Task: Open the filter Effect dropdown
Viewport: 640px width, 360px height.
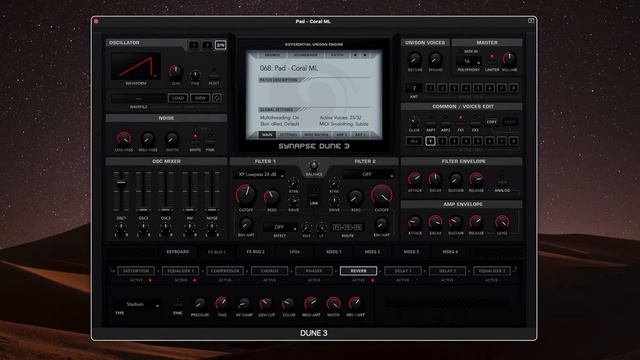Action: point(280,227)
